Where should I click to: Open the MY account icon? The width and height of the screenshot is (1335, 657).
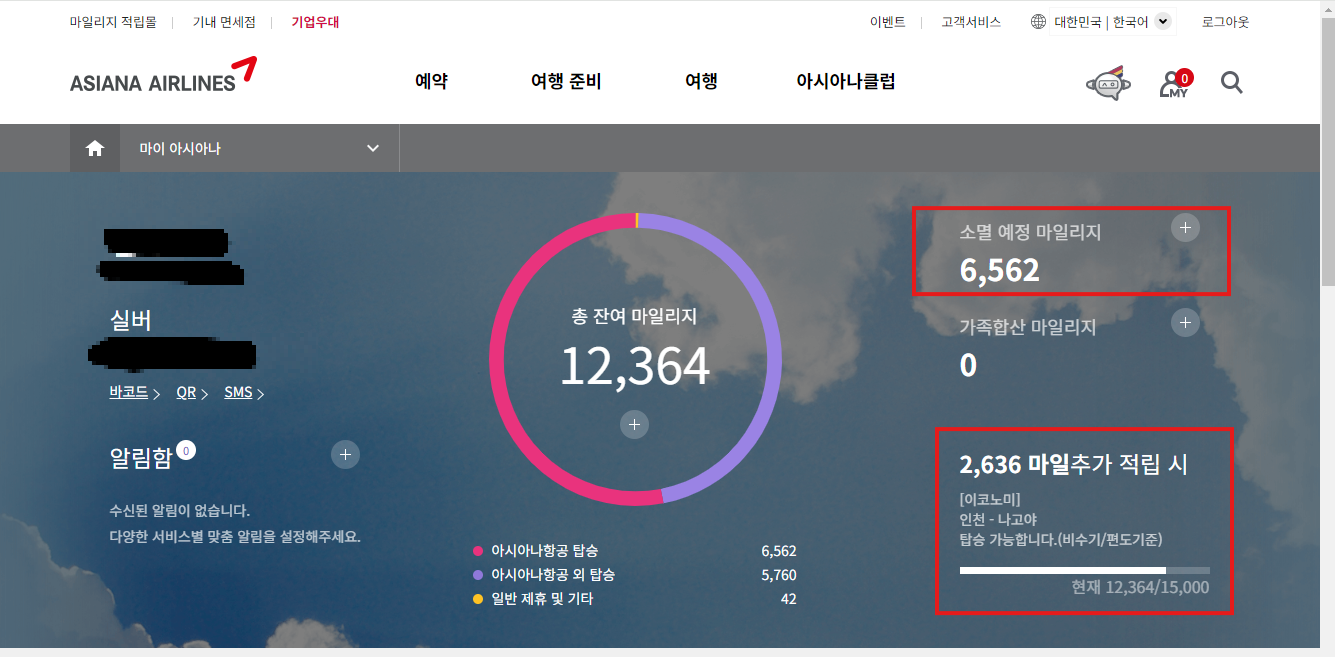click(1175, 83)
